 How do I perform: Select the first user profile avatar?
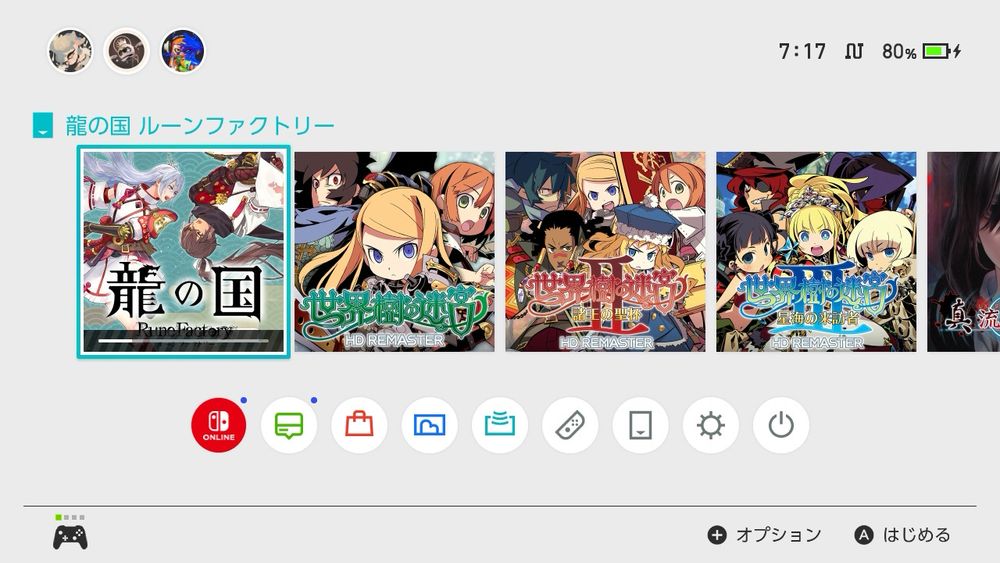(x=70, y=50)
